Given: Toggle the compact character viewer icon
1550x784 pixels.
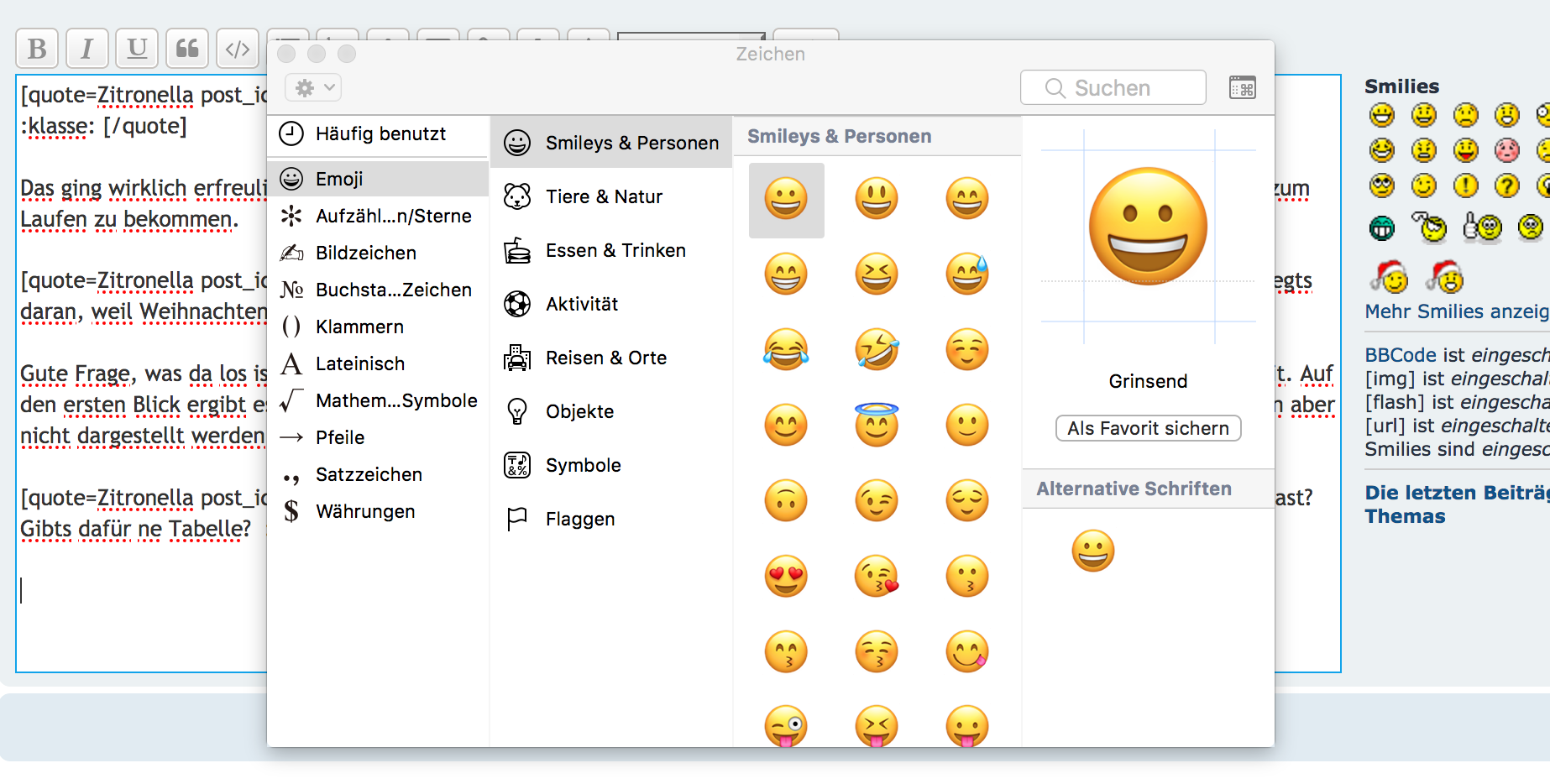Looking at the screenshot, I should [x=1242, y=87].
